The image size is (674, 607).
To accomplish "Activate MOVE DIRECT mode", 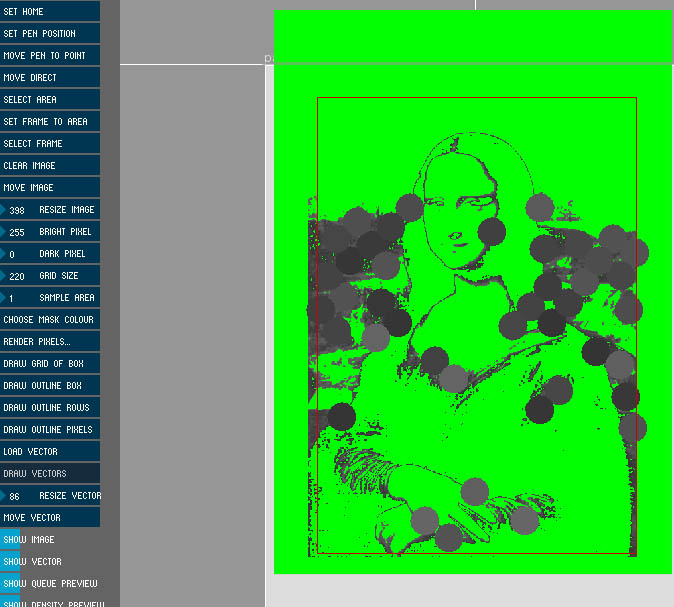I will [50, 77].
